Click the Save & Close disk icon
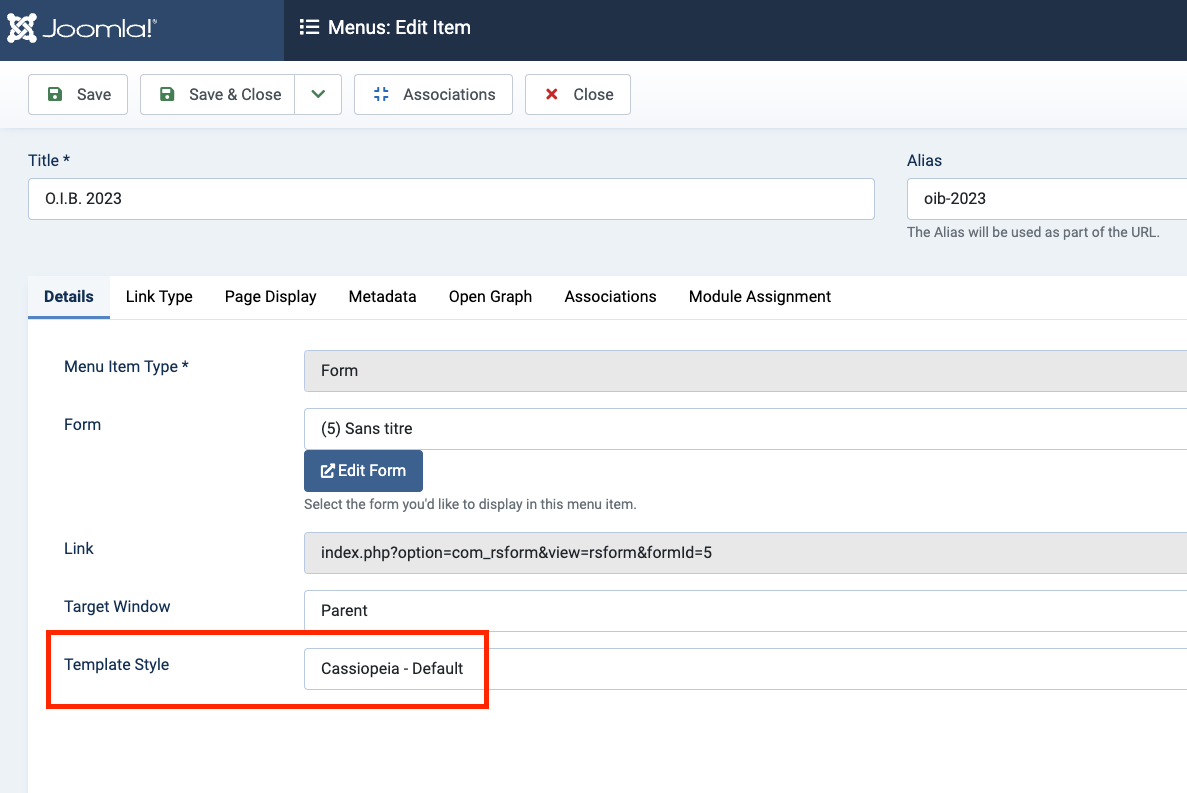Screen dimensions: 1187x793 [166, 94]
